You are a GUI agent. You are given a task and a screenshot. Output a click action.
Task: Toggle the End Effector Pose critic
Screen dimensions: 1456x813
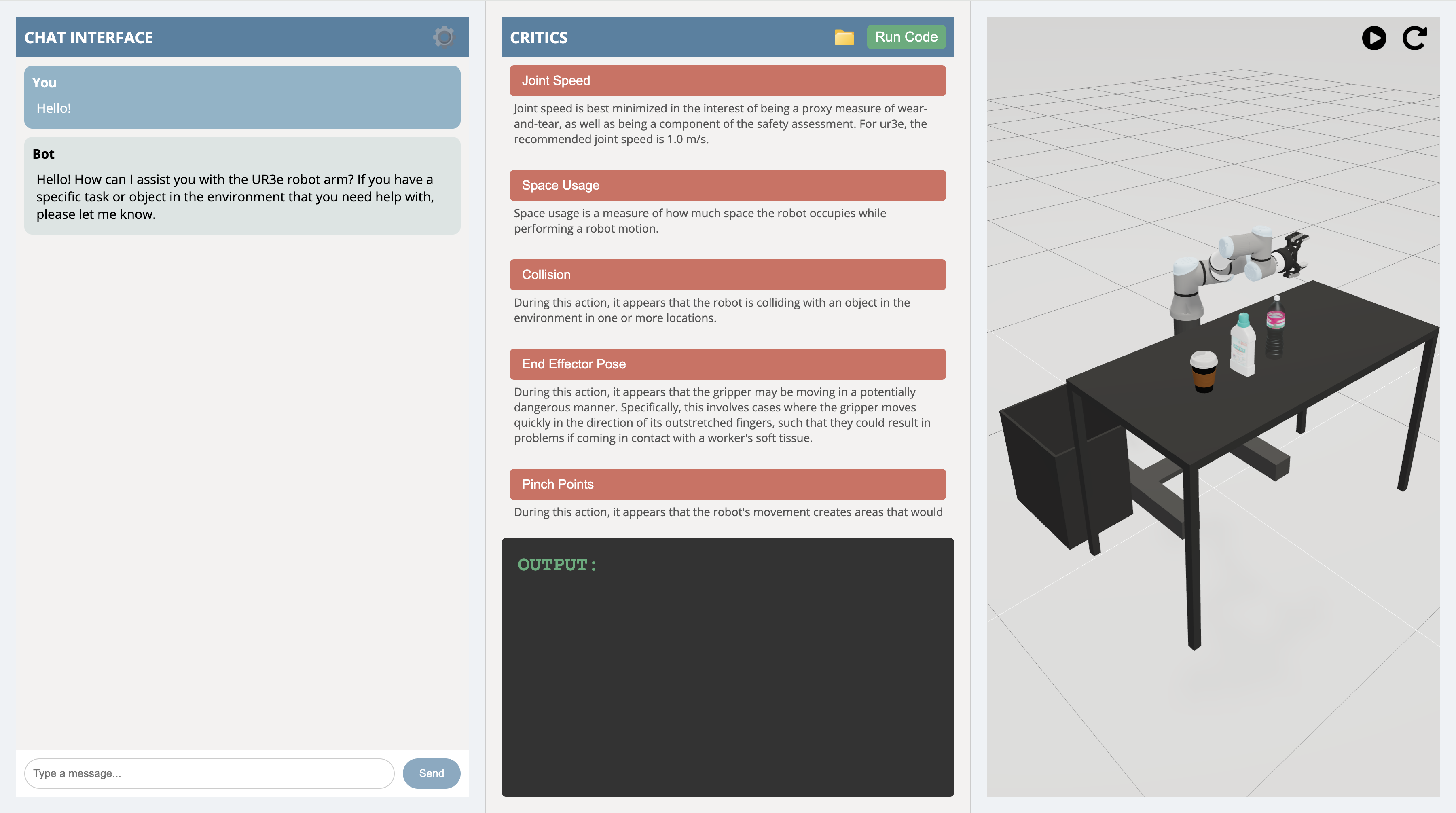[x=728, y=364]
